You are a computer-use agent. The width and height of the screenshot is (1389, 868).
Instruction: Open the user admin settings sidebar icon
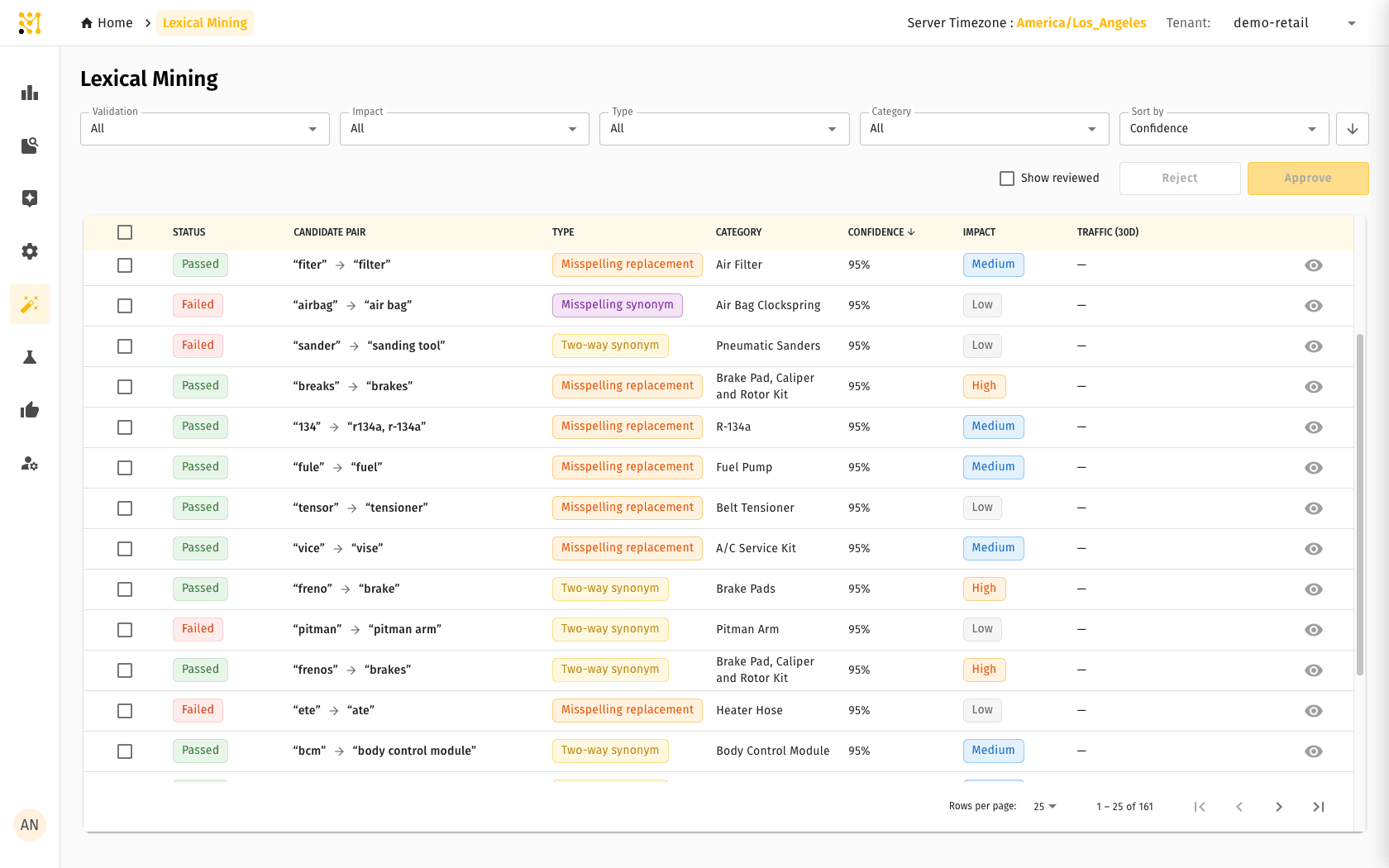pos(30,463)
